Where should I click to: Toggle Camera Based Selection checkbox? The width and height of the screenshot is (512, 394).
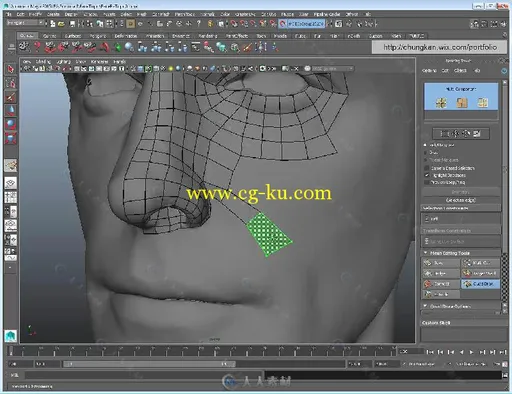pos(426,168)
